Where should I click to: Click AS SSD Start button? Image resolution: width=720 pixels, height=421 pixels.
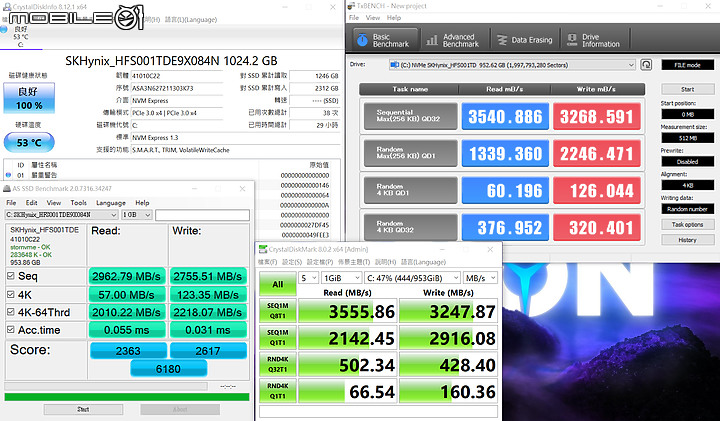83,409
